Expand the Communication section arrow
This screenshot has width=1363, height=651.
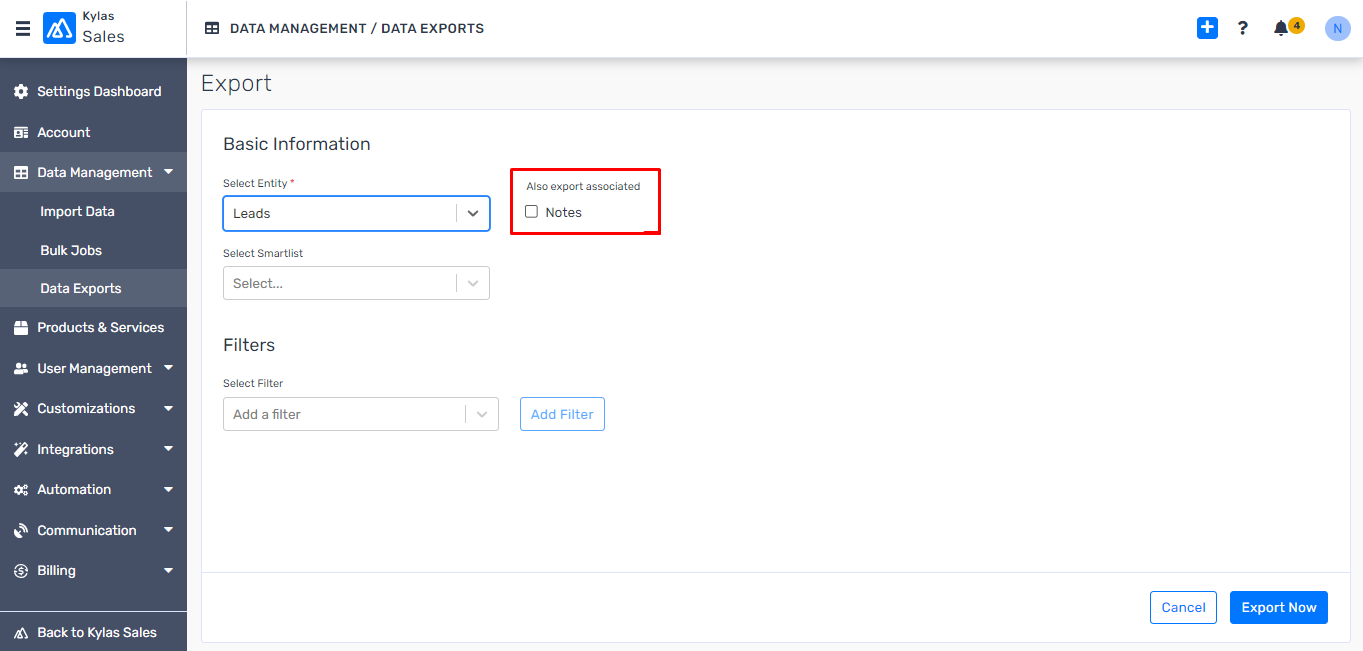tap(168, 530)
